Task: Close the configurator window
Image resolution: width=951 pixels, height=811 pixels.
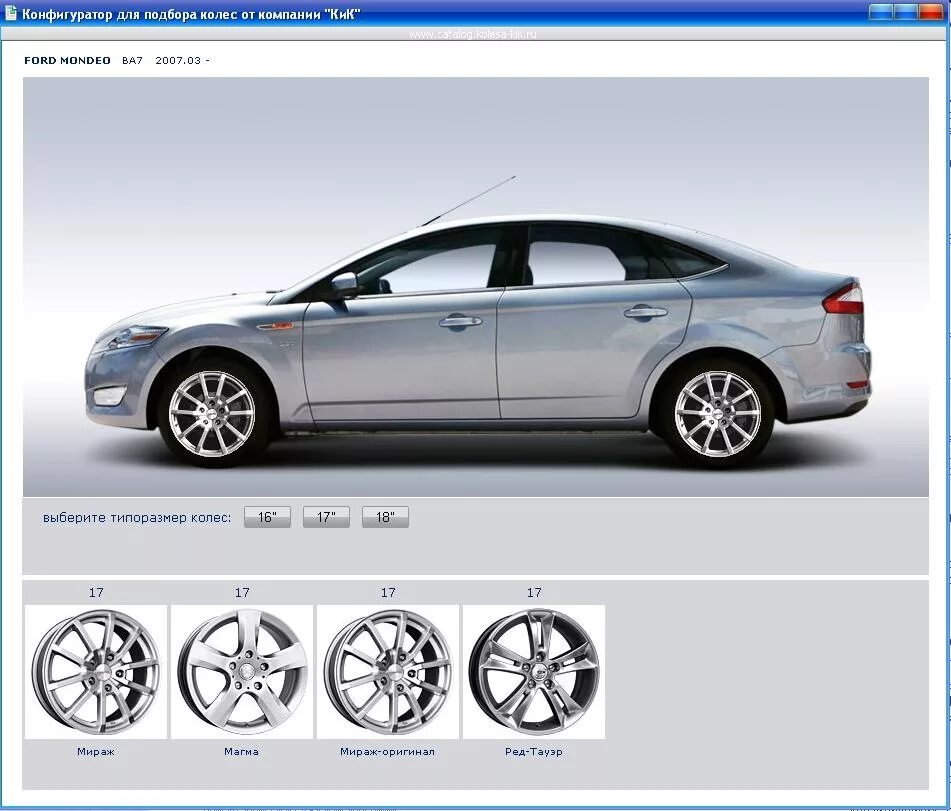Action: click(x=930, y=12)
